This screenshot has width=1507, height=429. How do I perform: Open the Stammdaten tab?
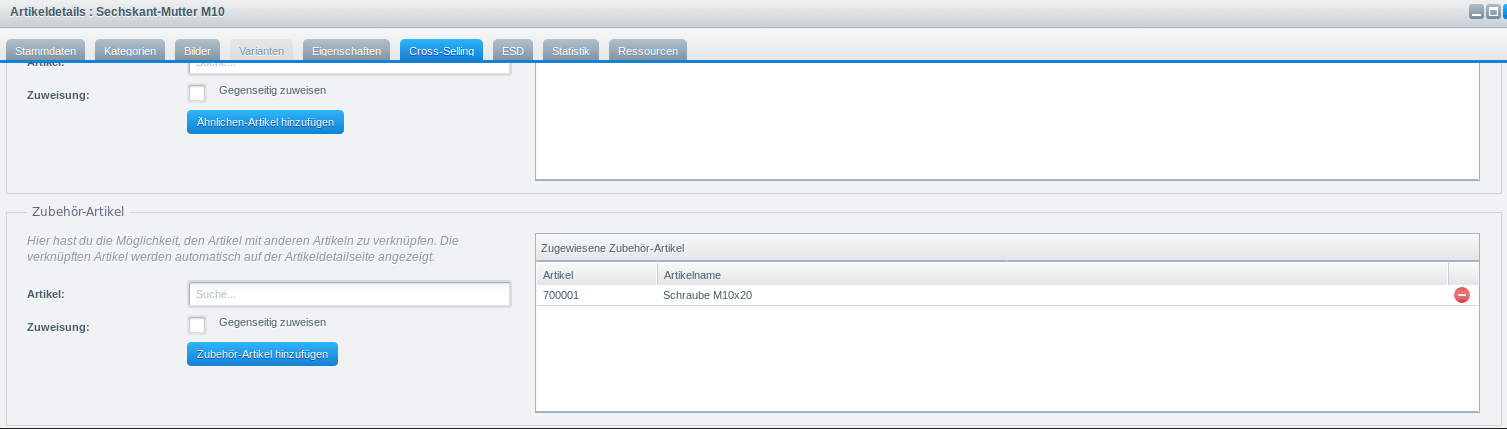pos(46,51)
